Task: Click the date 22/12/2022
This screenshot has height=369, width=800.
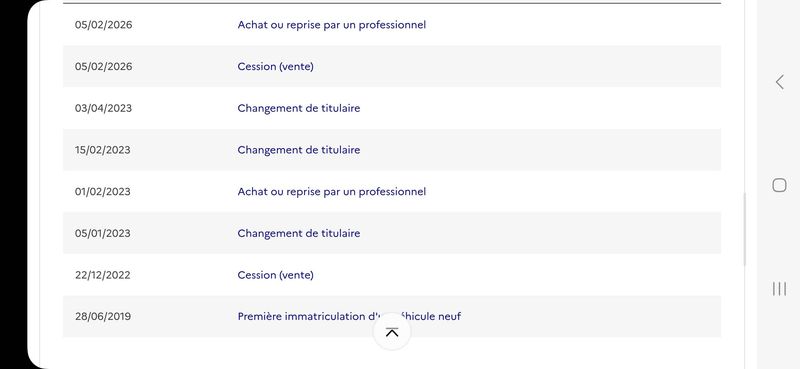Action: (x=103, y=275)
